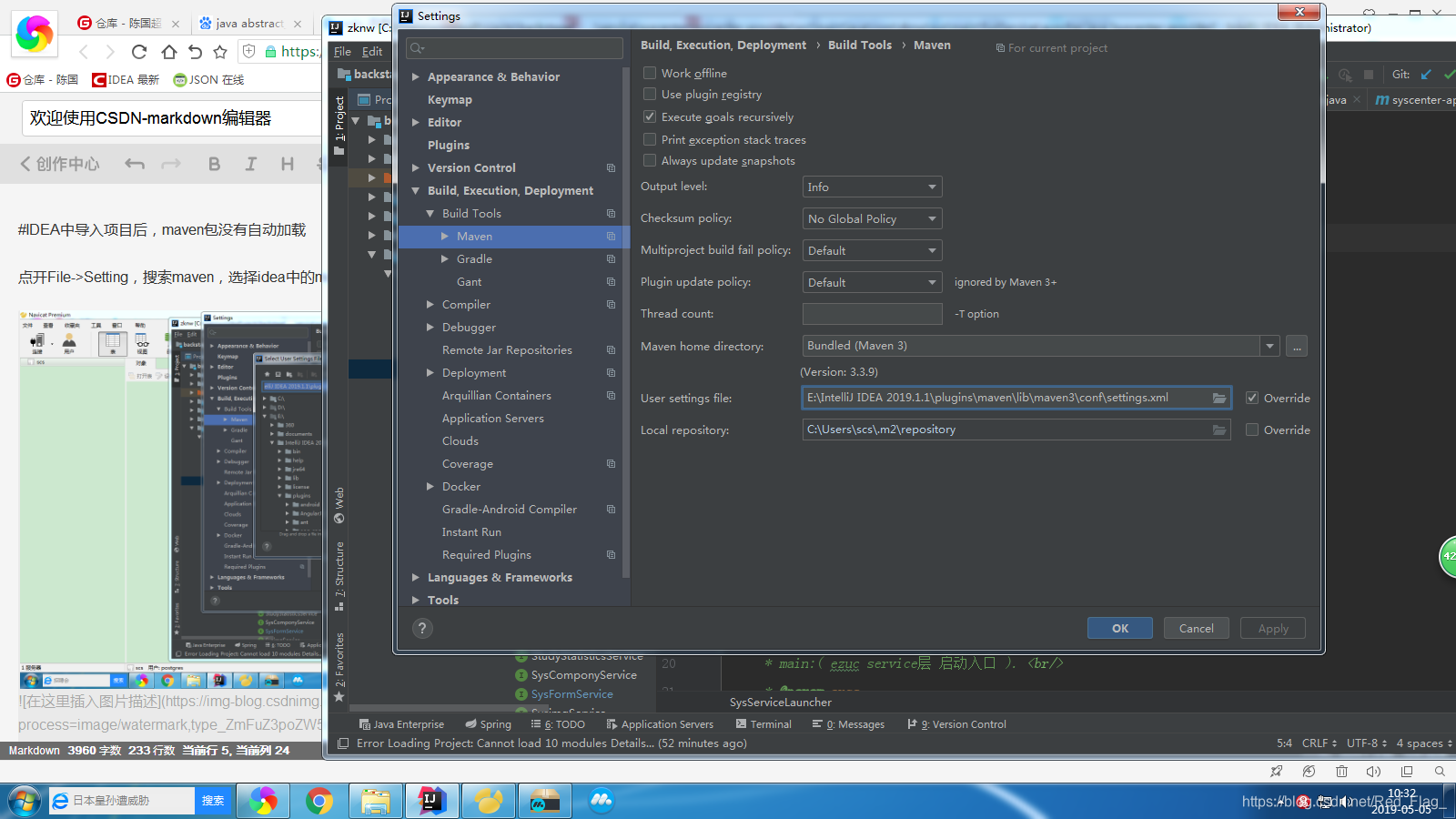
Task: Click Build Tools in the breadcrumb
Action: (x=860, y=45)
